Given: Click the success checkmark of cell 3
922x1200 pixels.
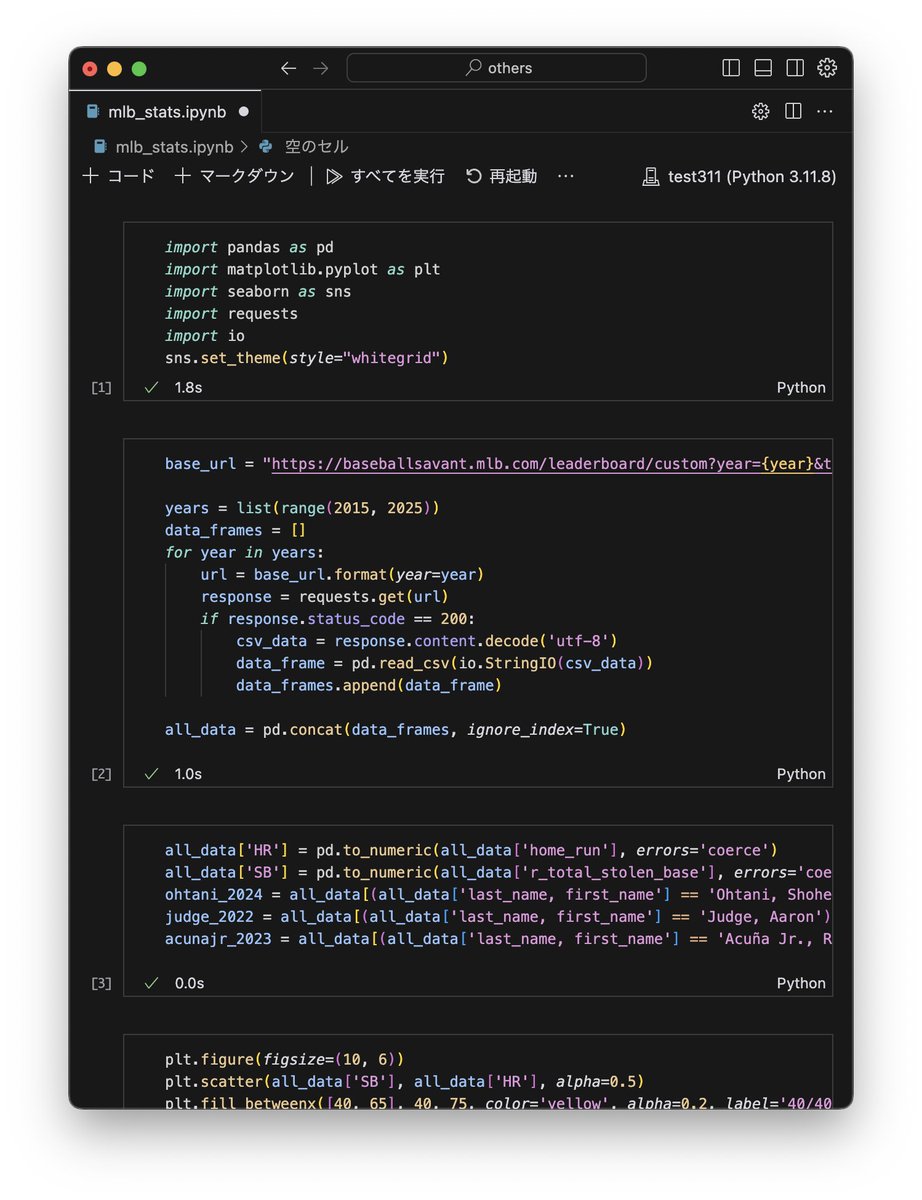Looking at the screenshot, I should (x=151, y=983).
